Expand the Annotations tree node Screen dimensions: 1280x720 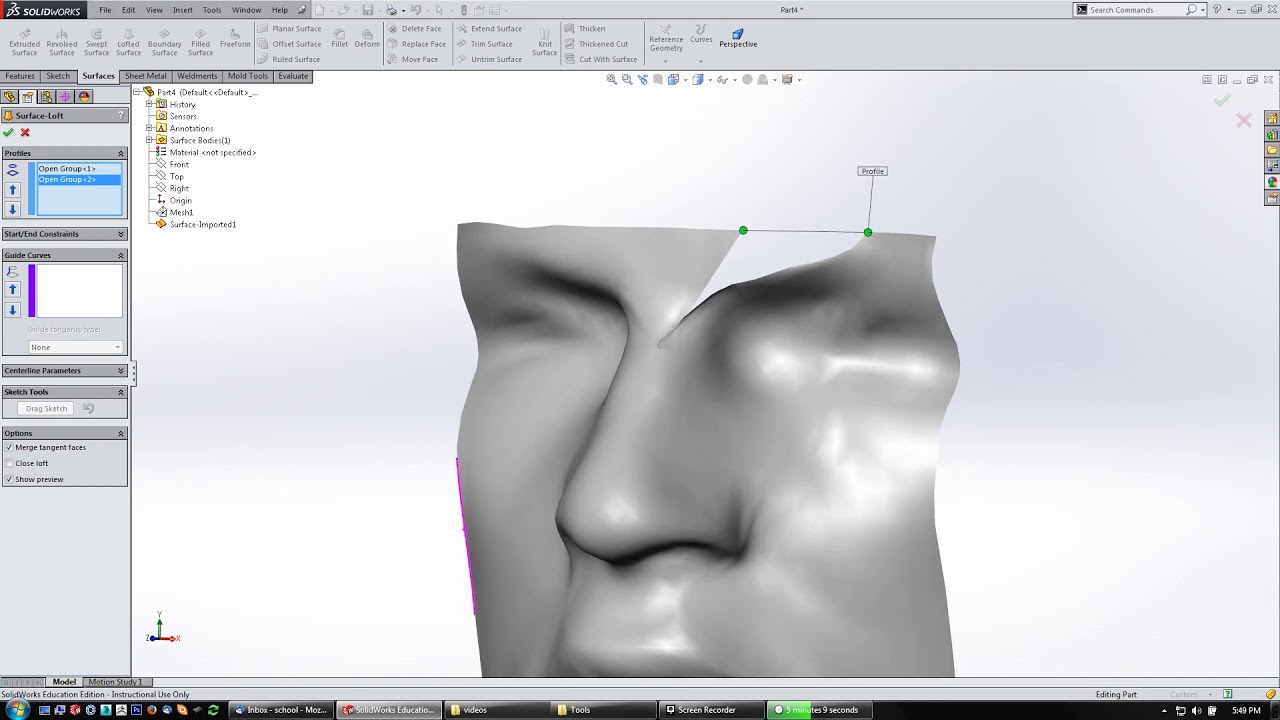tap(149, 128)
